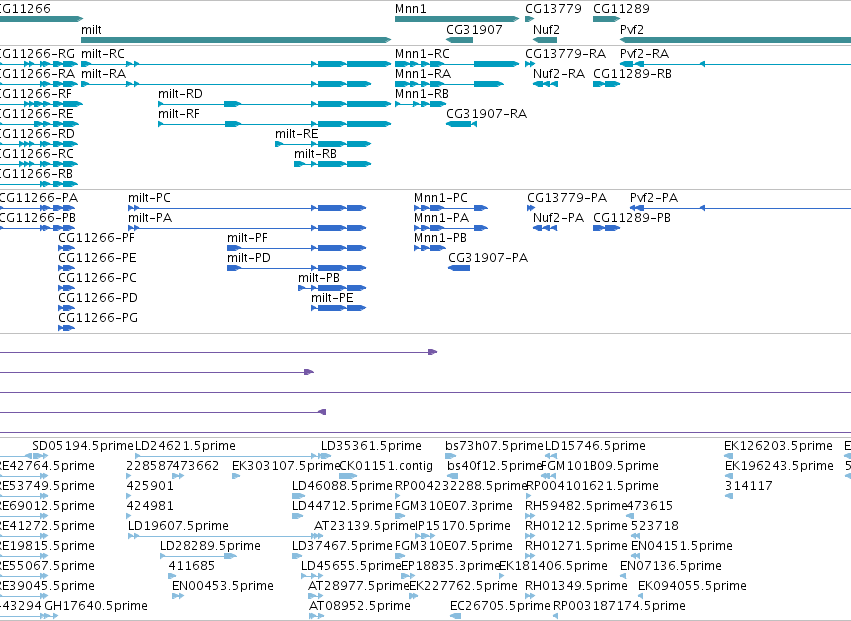Click the EK196243.5prime EST label
851x621 pixels.
(x=779, y=466)
